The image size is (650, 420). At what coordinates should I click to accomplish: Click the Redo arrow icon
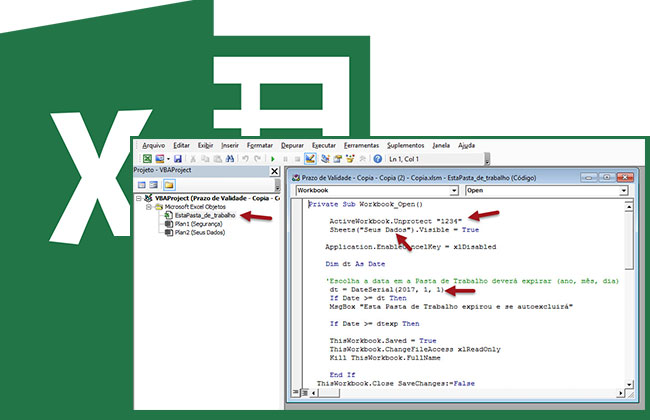point(257,159)
